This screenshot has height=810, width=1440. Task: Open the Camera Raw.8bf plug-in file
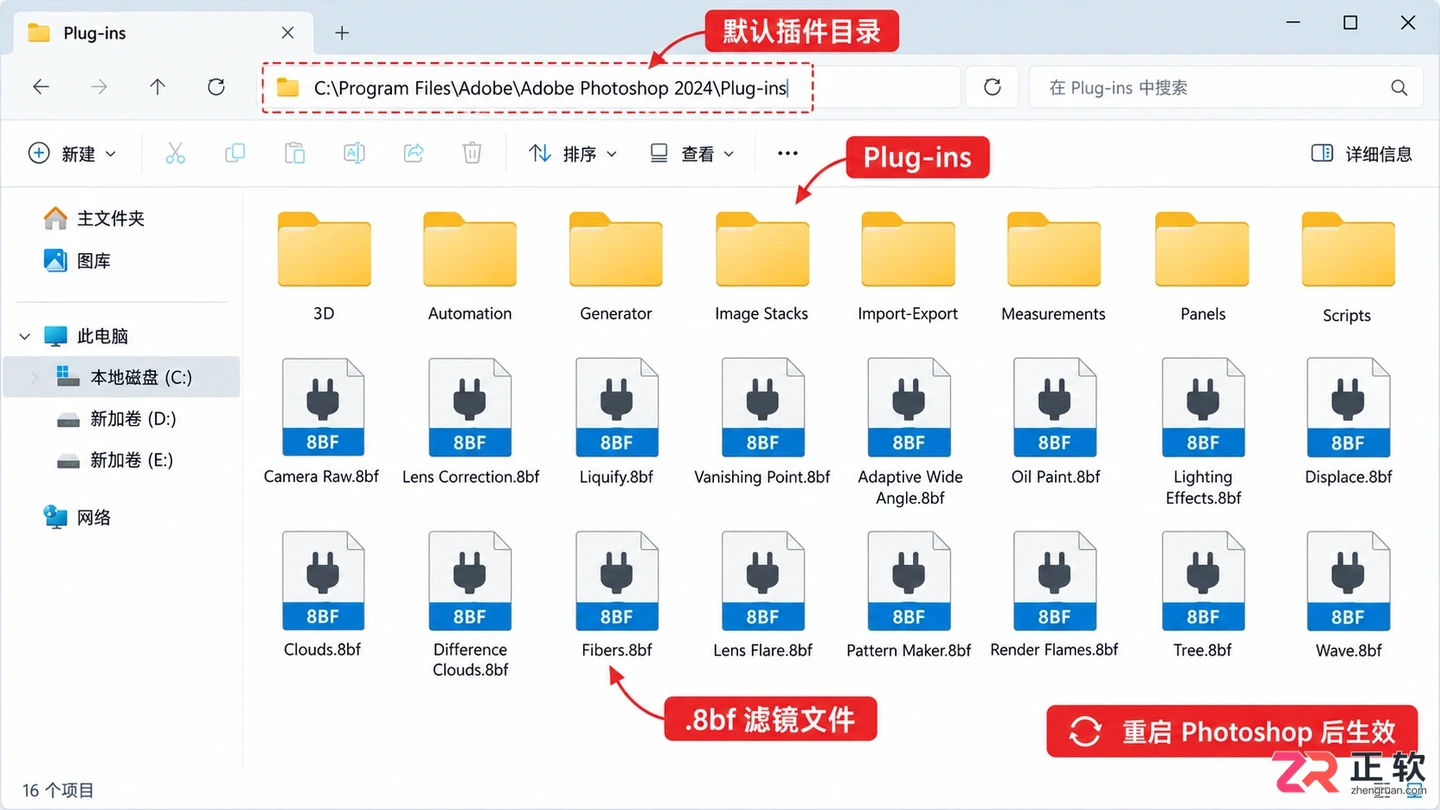pos(322,408)
